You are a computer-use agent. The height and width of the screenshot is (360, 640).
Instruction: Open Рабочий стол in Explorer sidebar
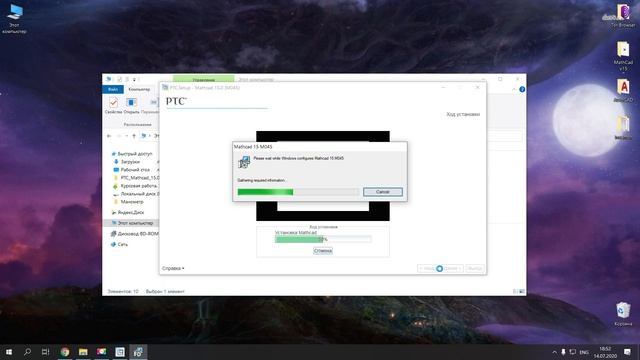tap(135, 170)
